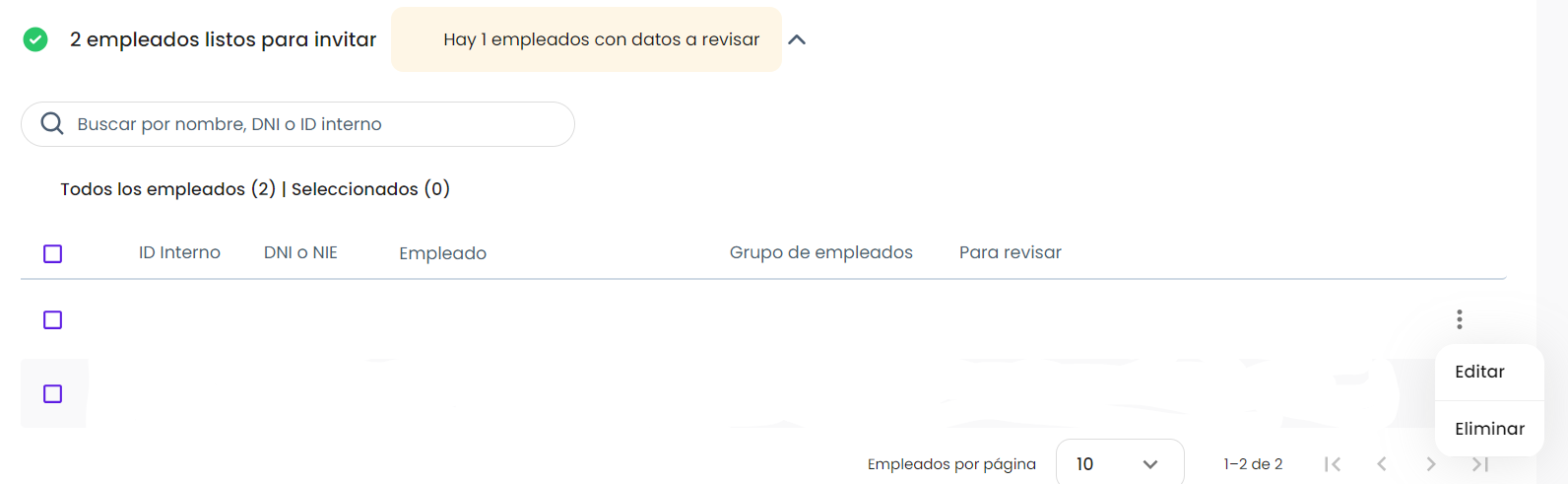Select Editar from the context menu
This screenshot has width=1568, height=484.
point(1479,372)
